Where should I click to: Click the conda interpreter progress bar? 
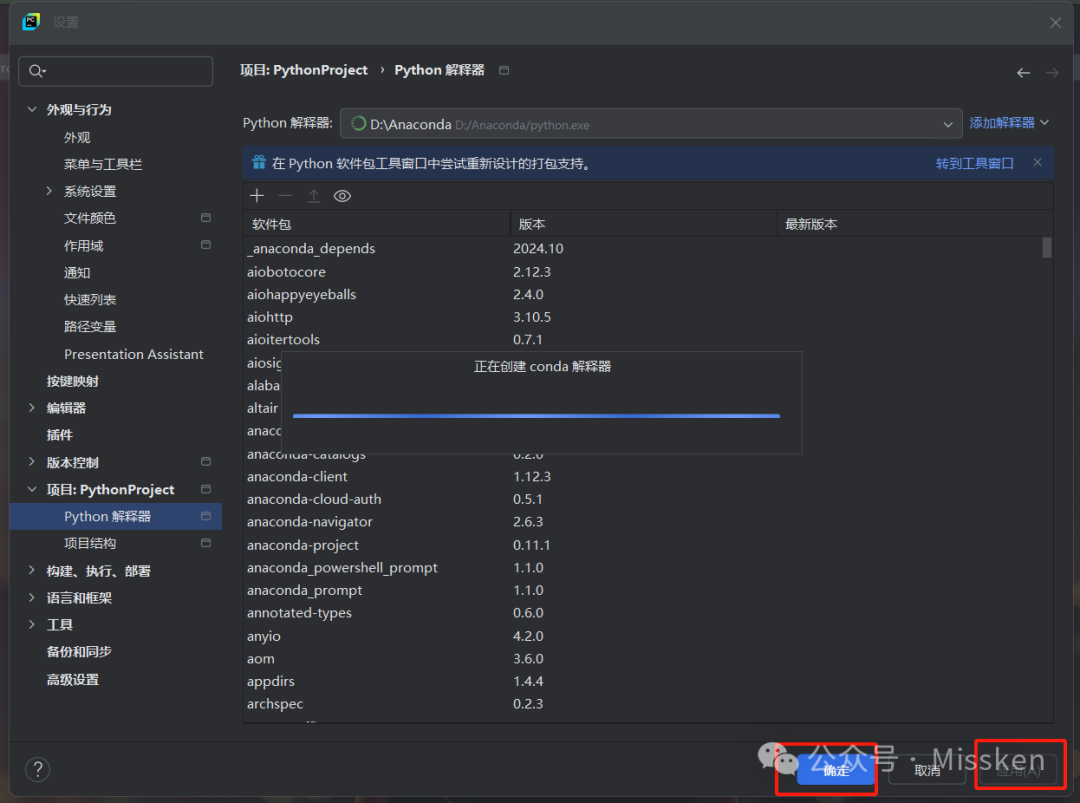point(536,416)
